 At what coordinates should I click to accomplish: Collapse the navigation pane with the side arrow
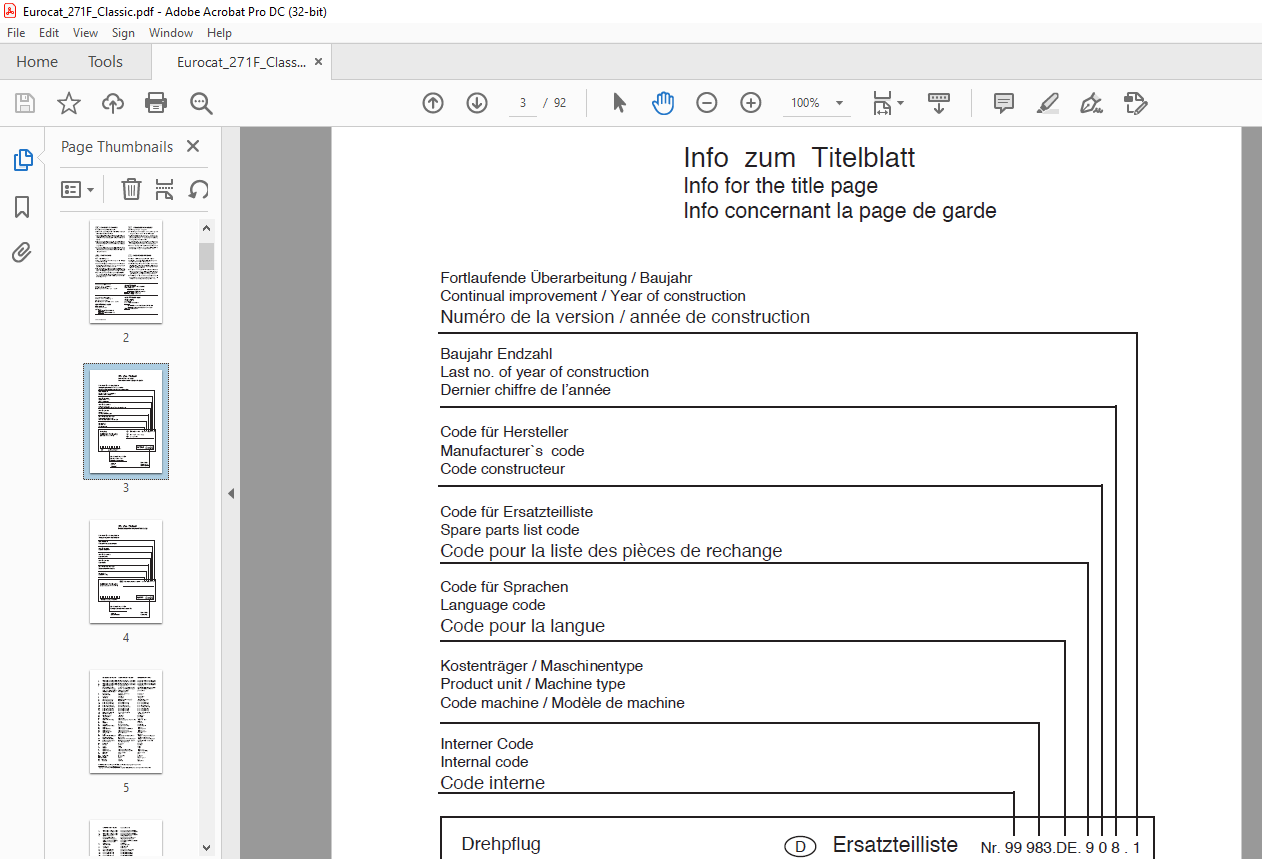[231, 493]
